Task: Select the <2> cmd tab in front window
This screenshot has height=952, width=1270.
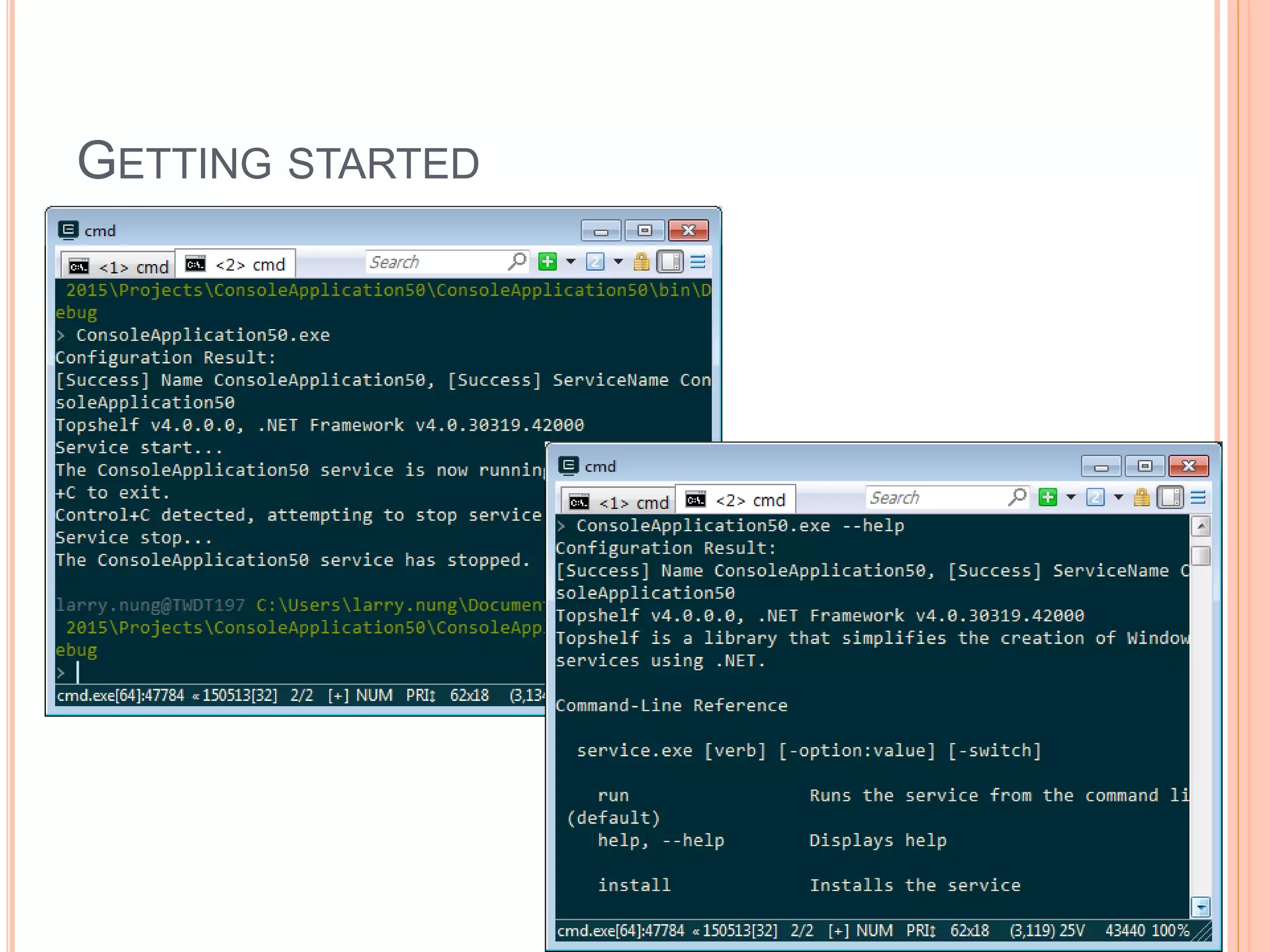Action: tap(735, 500)
